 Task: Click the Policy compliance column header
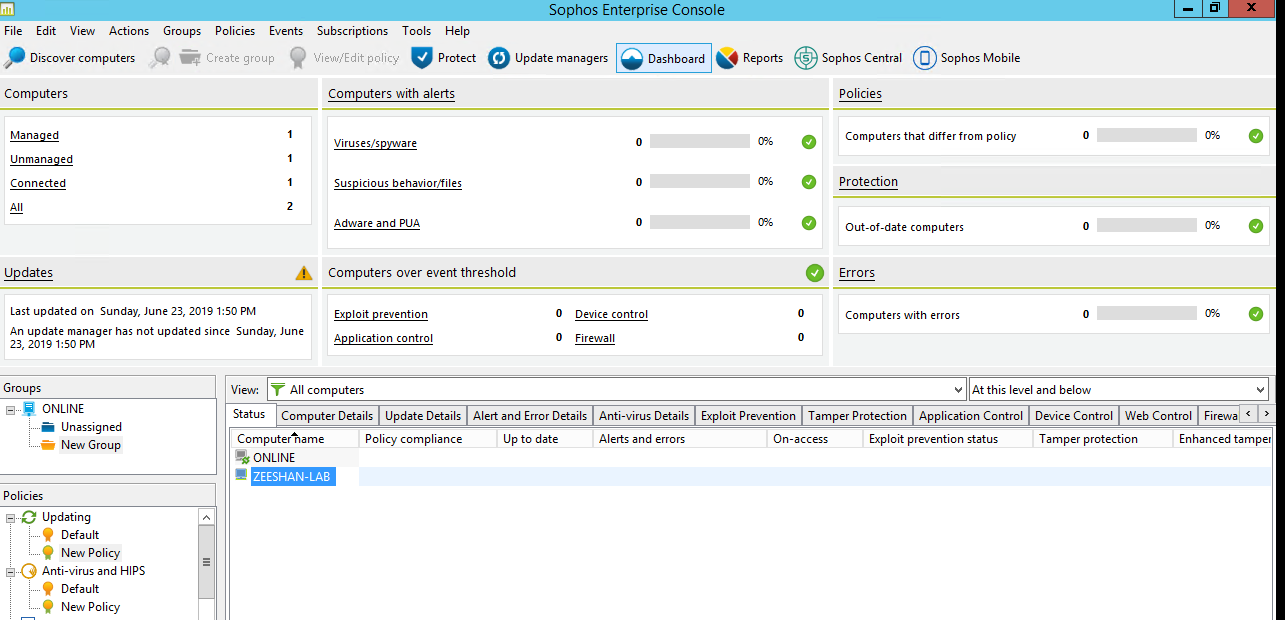coord(428,439)
